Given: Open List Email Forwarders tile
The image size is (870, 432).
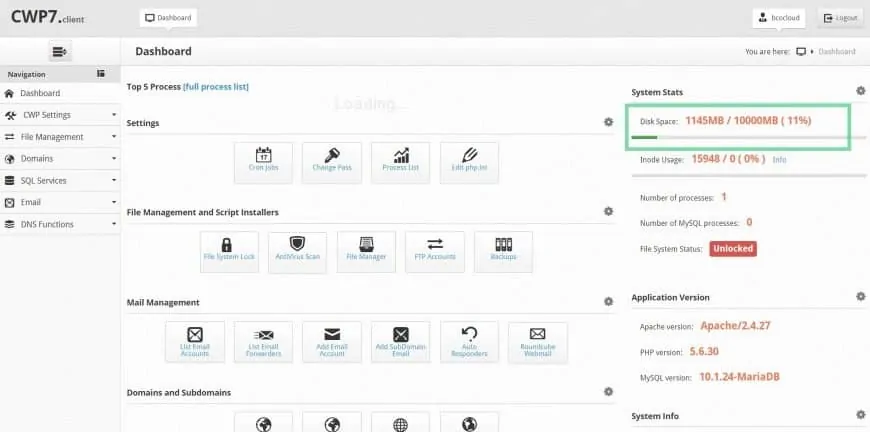Looking at the screenshot, I should click(x=264, y=342).
